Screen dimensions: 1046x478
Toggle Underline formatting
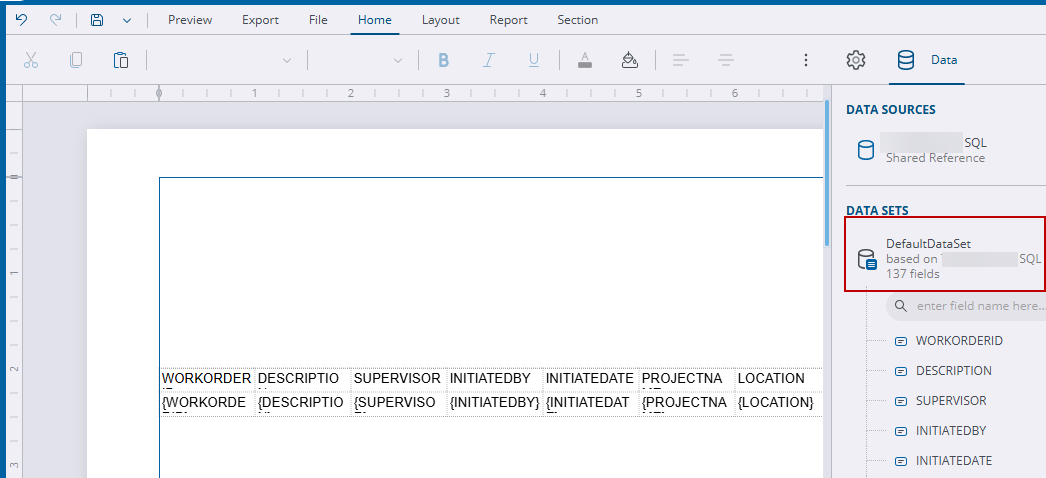coord(534,60)
